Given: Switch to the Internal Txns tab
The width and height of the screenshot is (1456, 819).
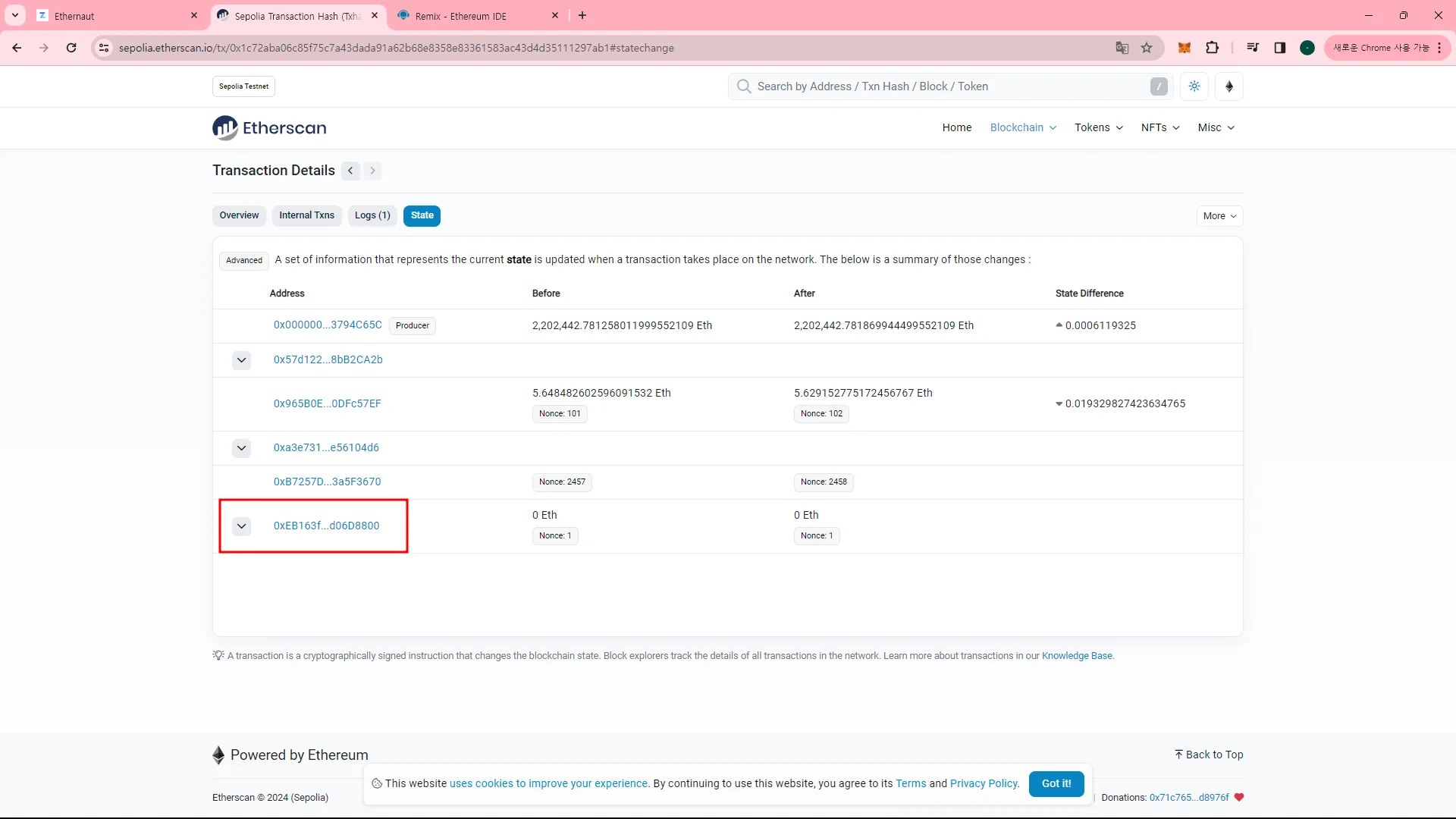Looking at the screenshot, I should [306, 216].
